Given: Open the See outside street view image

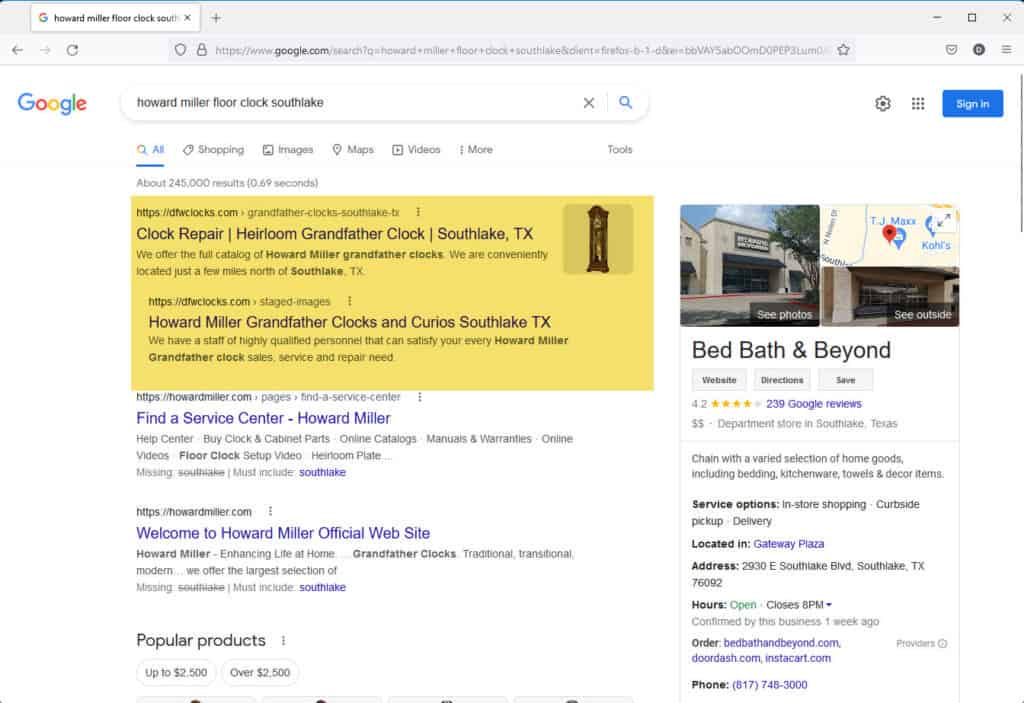Looking at the screenshot, I should click(890, 297).
